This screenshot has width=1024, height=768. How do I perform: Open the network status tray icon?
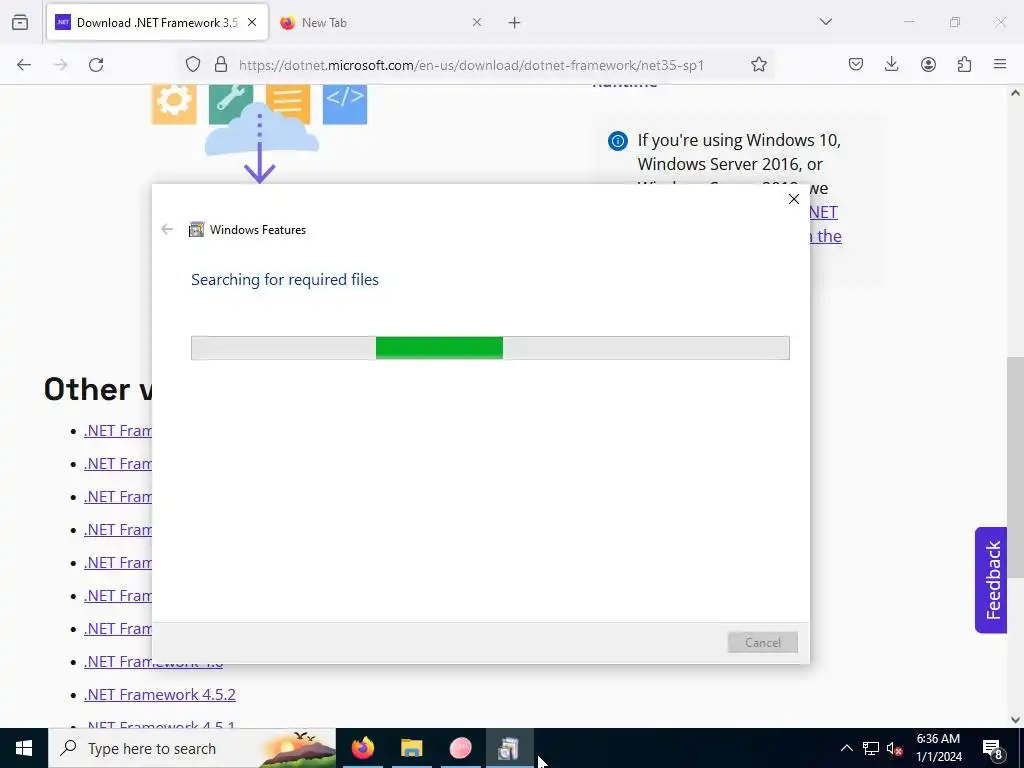pyautogui.click(x=871, y=748)
